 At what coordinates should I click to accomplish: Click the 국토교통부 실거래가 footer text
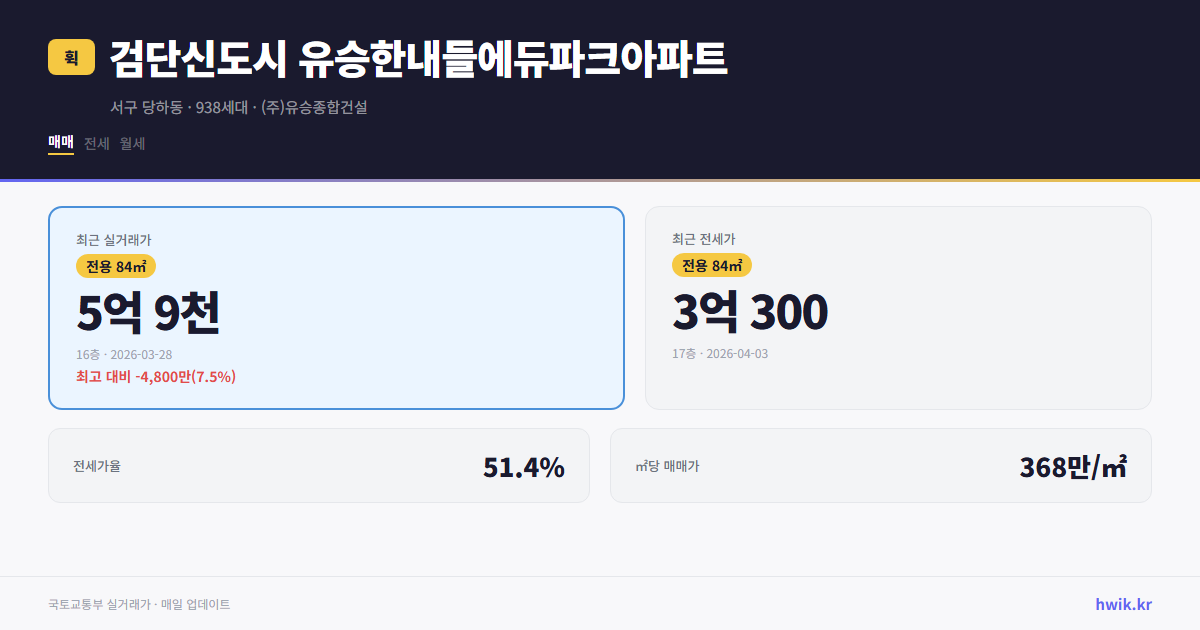[x=137, y=604]
